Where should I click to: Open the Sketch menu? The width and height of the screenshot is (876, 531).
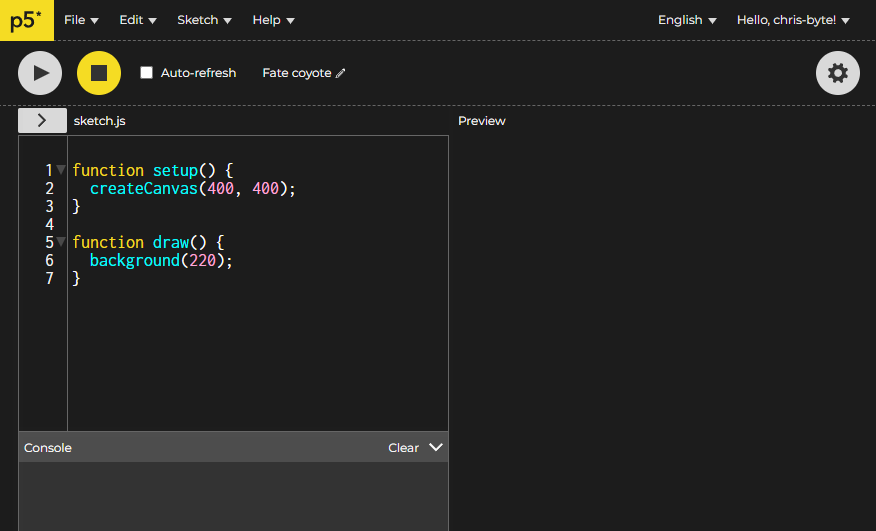point(204,20)
